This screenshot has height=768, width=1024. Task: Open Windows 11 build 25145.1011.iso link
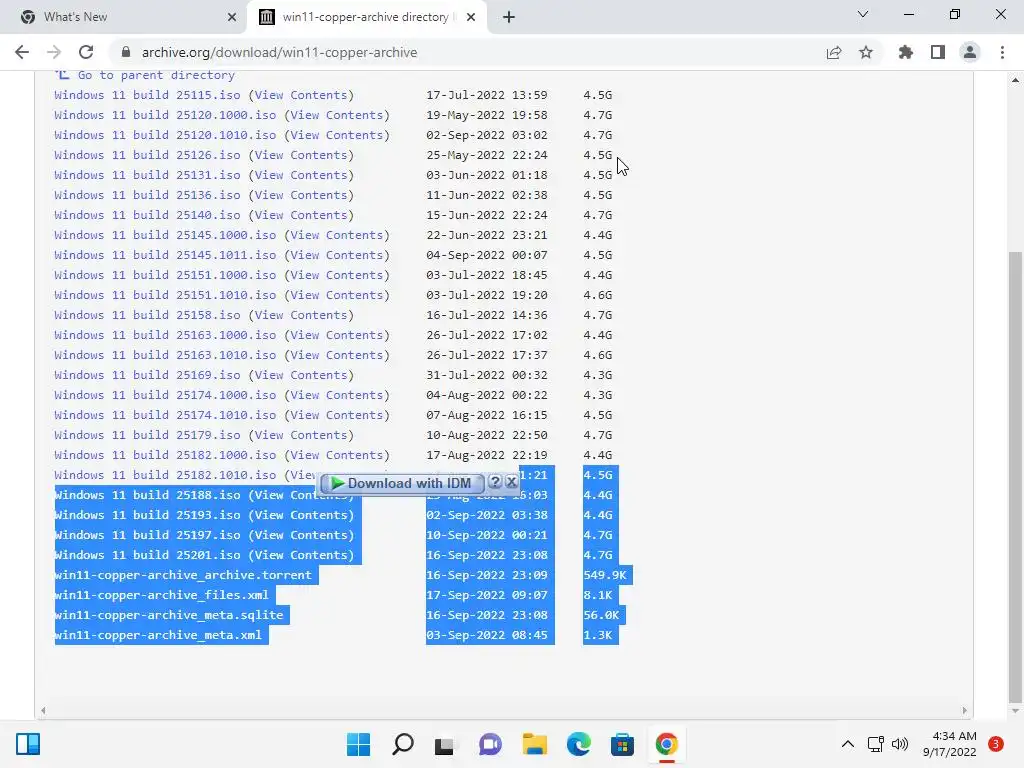pyautogui.click(x=165, y=255)
